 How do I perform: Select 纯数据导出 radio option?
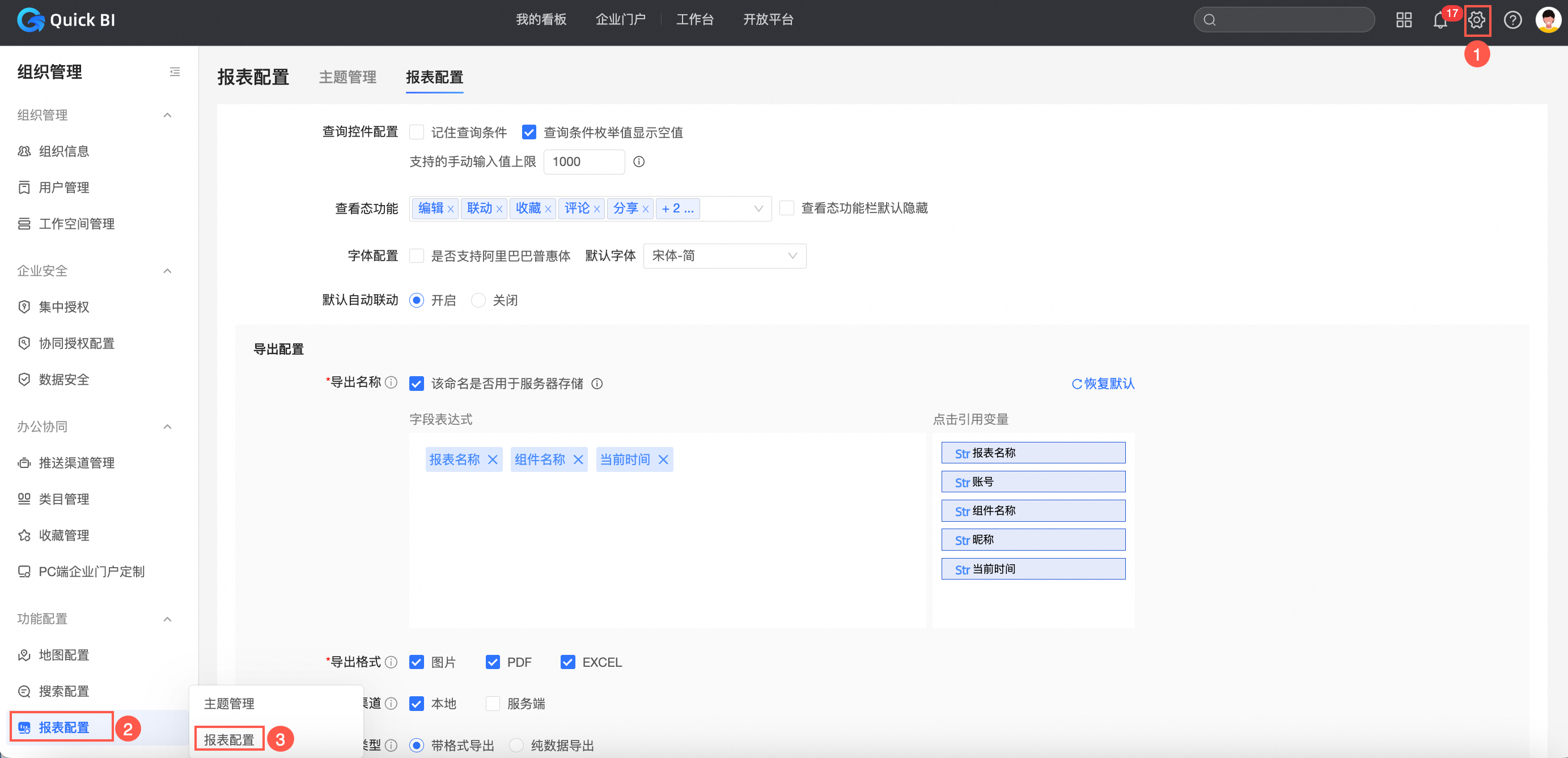pyautogui.click(x=516, y=746)
